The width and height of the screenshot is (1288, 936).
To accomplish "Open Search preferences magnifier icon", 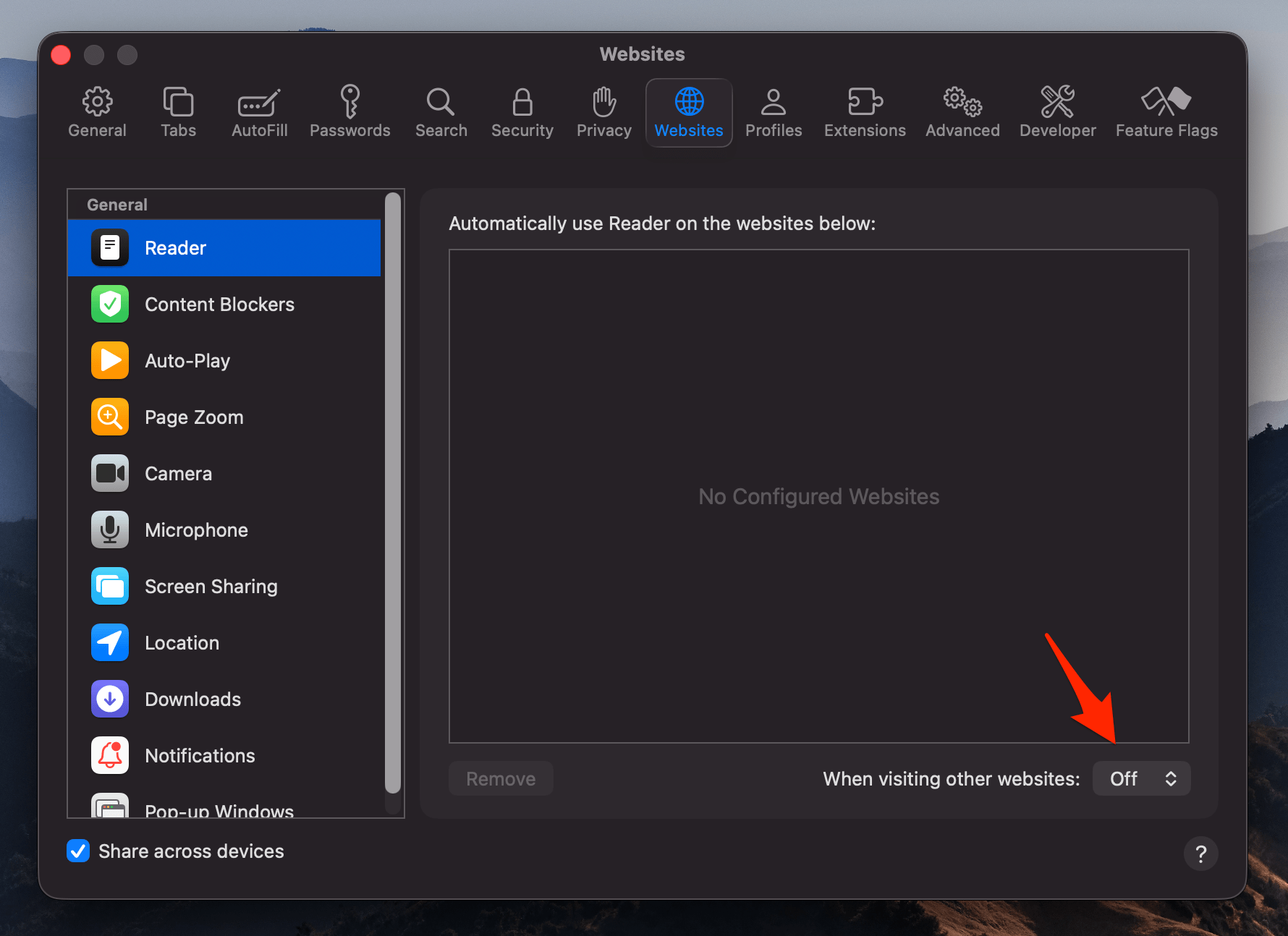I will coord(441,113).
